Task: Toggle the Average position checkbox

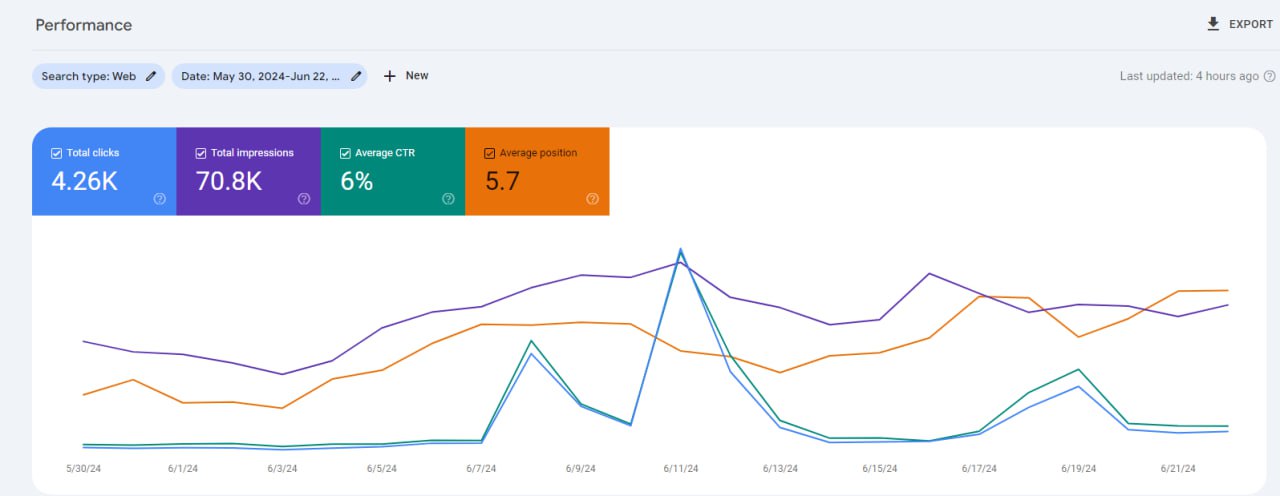Action: click(489, 153)
